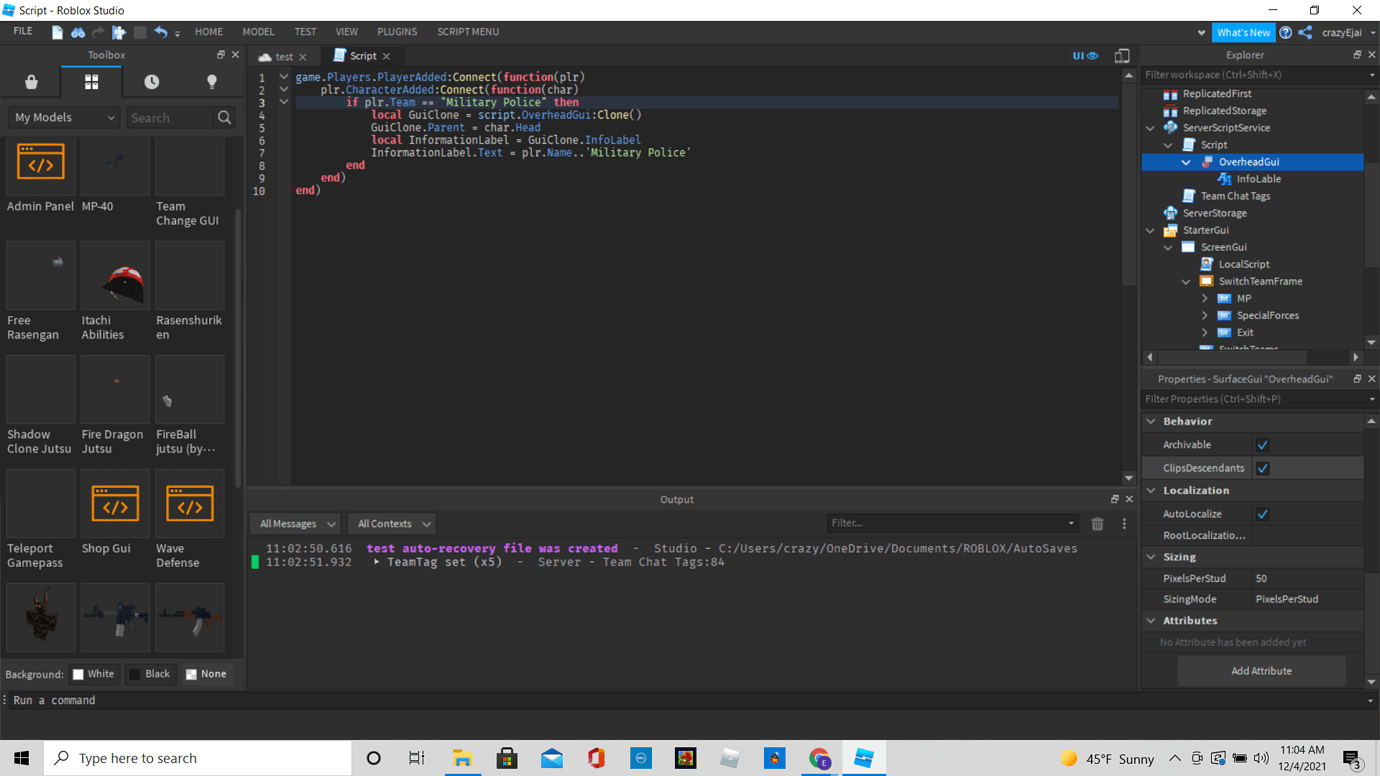Image resolution: width=1380 pixels, height=776 pixels.
Task: Click the device emulator icon above the editor
Action: (1122, 56)
